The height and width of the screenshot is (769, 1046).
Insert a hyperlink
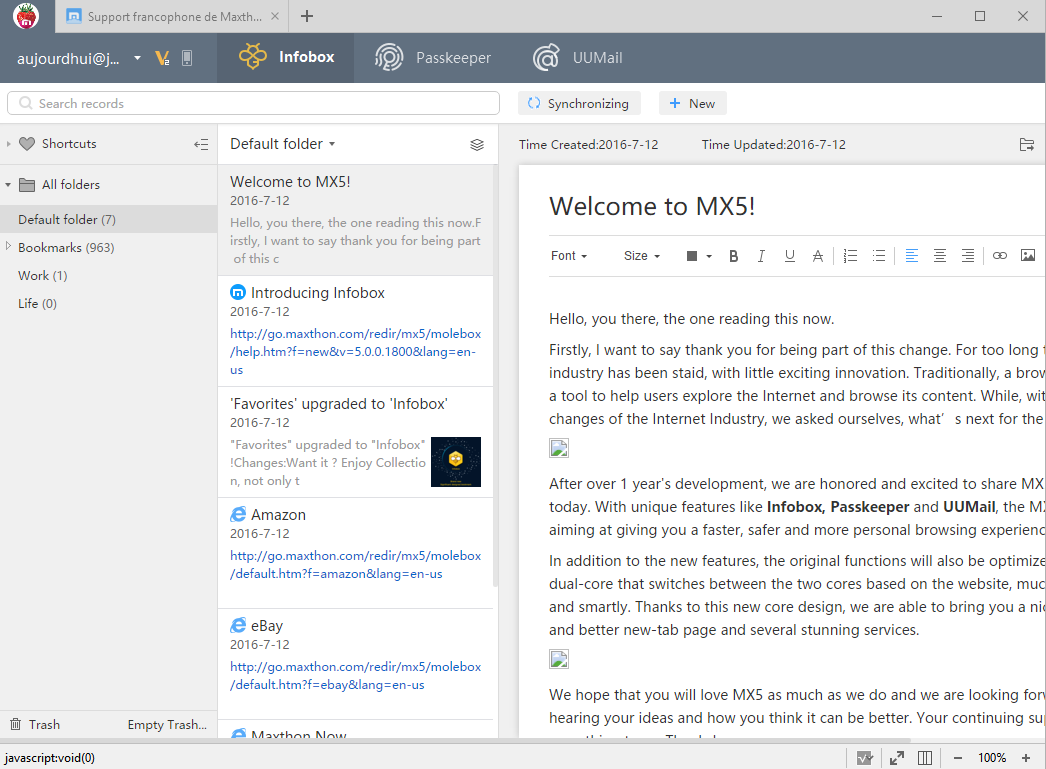tap(999, 255)
